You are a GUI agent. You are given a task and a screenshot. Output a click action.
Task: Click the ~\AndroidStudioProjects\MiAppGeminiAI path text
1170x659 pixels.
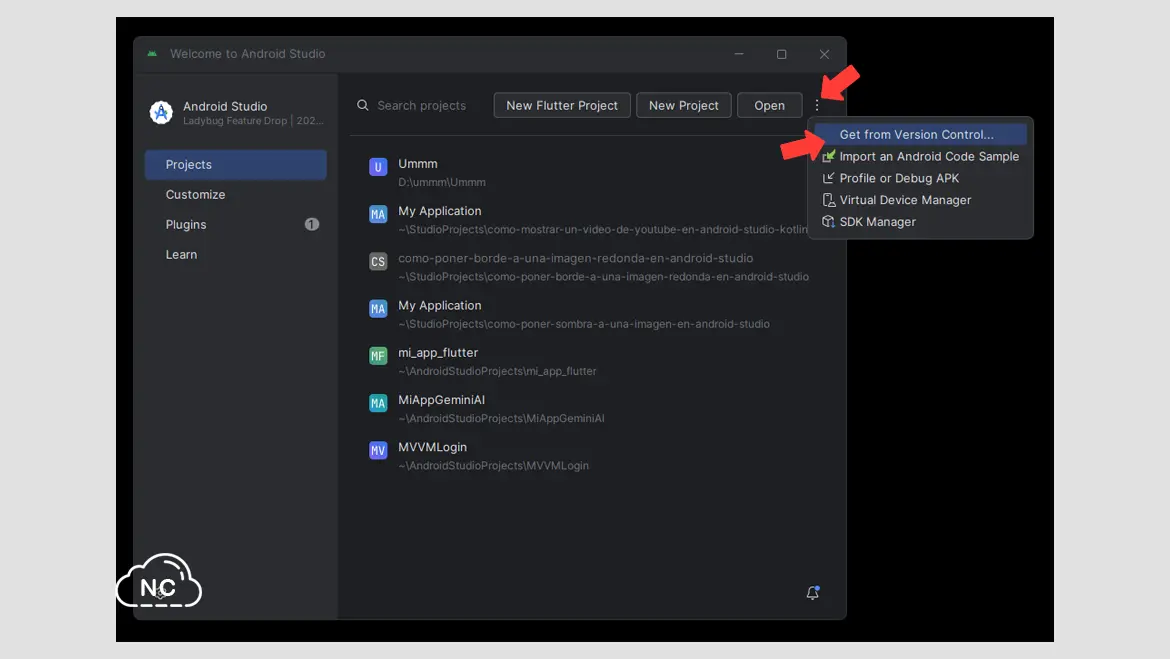[501, 418]
